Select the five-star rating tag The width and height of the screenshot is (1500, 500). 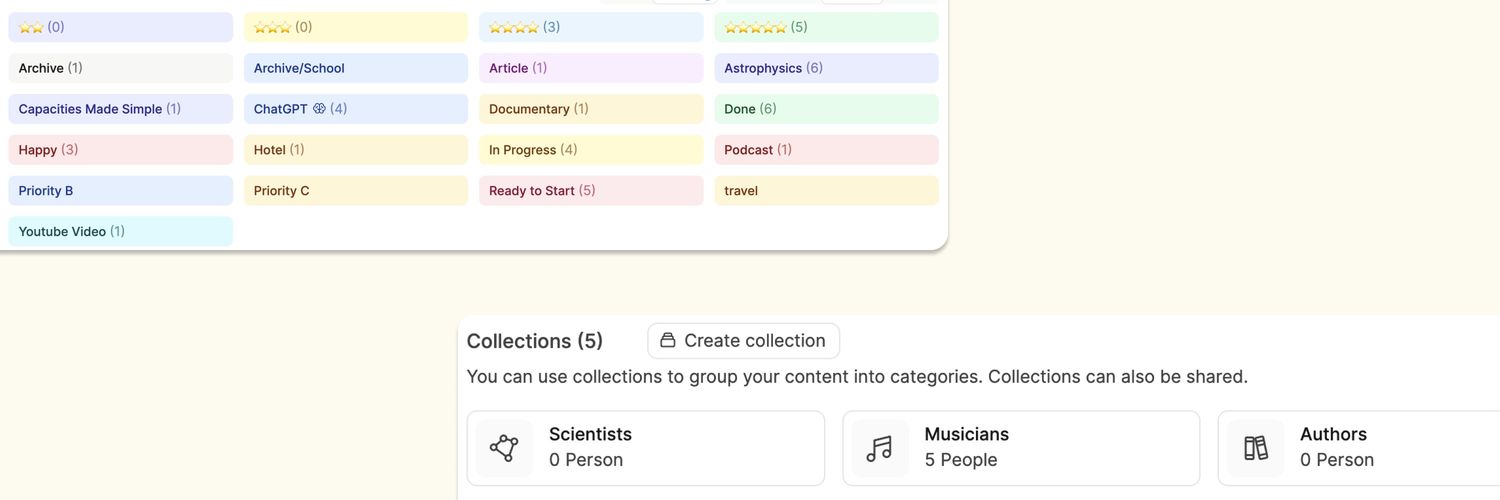(x=826, y=27)
